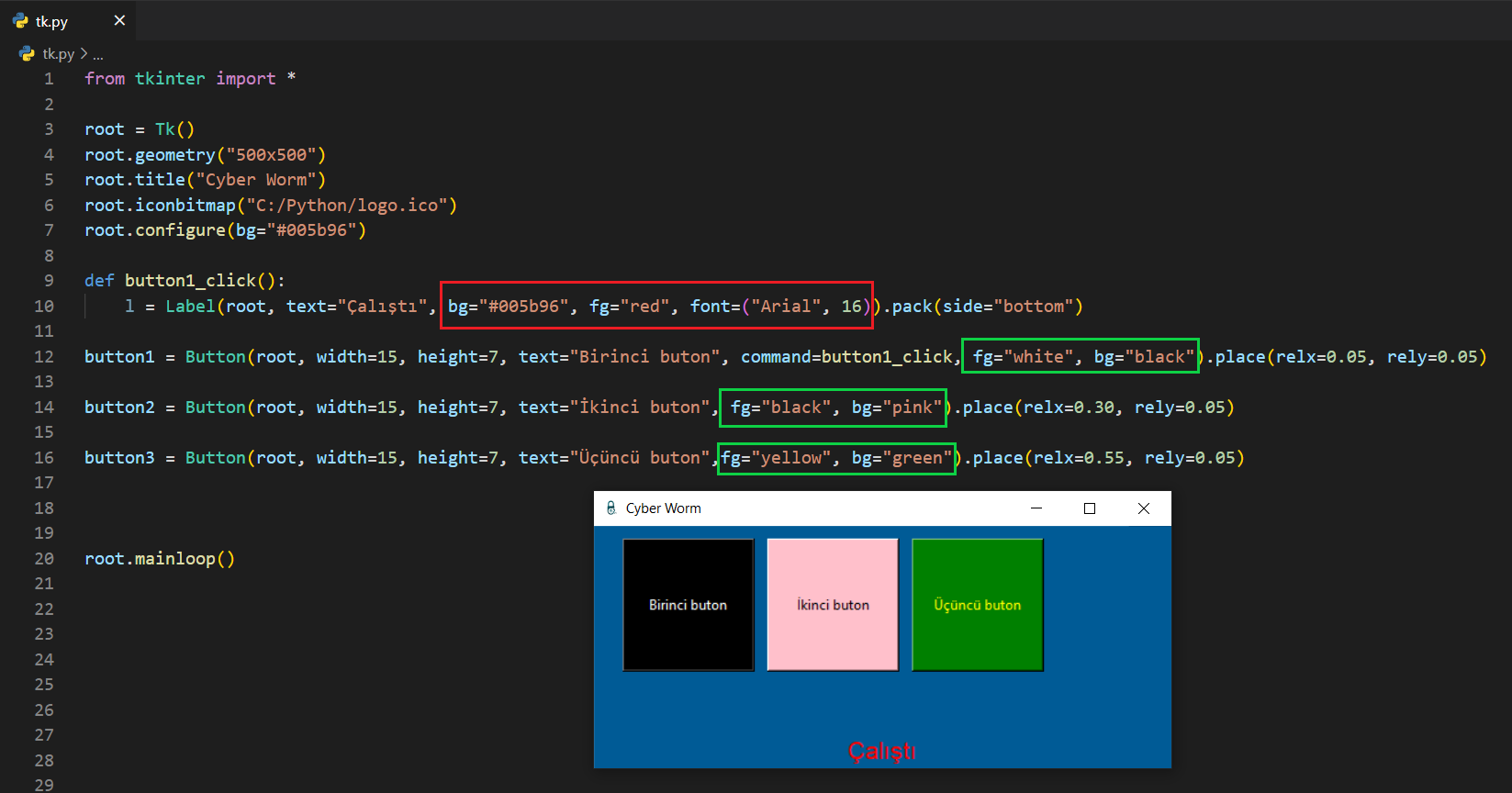The image size is (1512, 793).
Task: Click the "from tkinter import *" line
Action: (189, 79)
